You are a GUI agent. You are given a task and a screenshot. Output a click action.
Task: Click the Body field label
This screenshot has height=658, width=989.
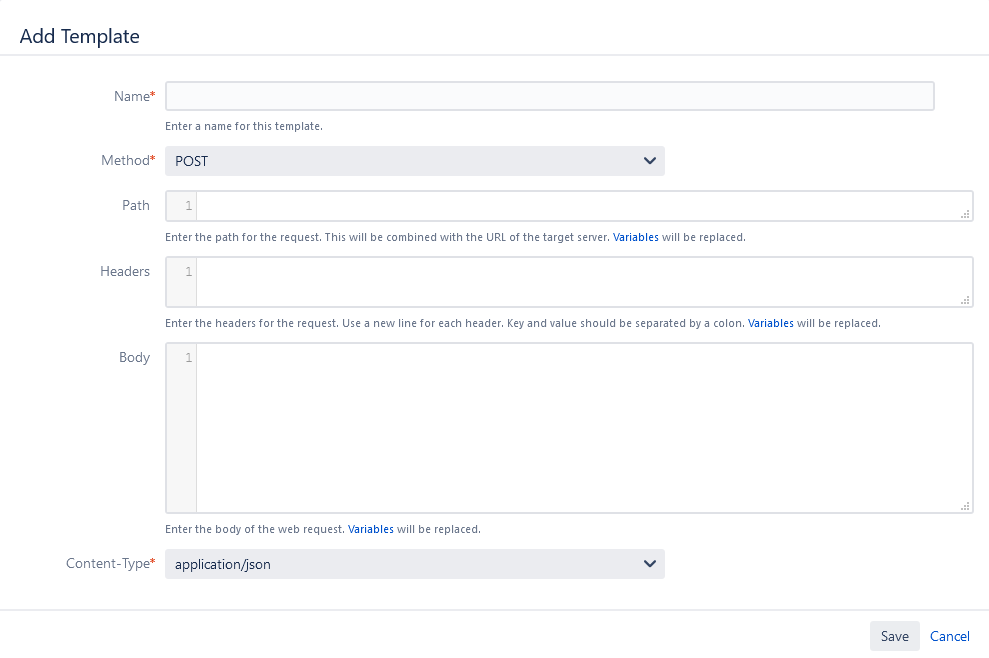(134, 357)
